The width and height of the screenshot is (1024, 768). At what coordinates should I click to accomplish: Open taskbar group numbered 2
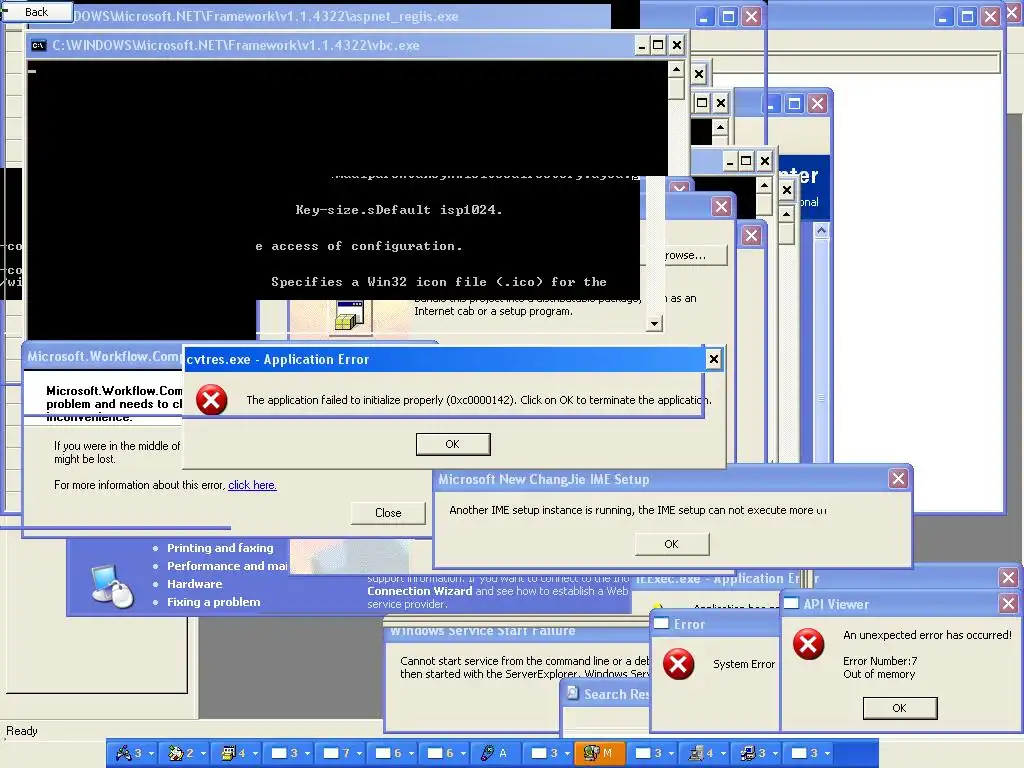184,753
